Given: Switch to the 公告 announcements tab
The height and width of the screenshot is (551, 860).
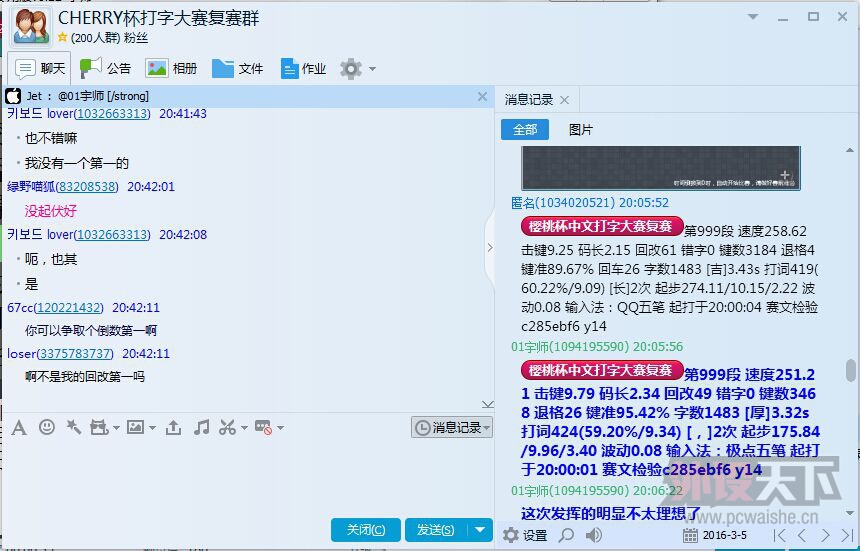Looking at the screenshot, I should click(x=106, y=69).
